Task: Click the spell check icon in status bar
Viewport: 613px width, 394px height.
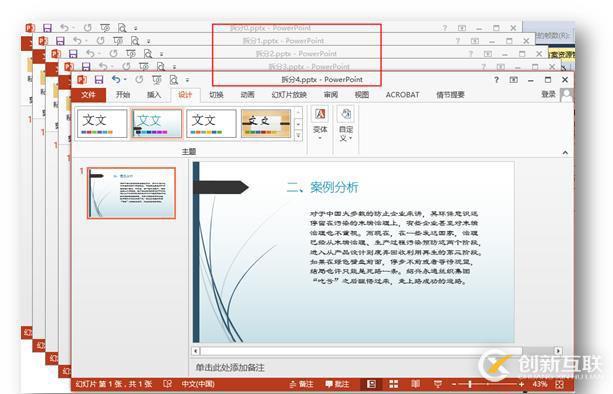Action: 167,384
